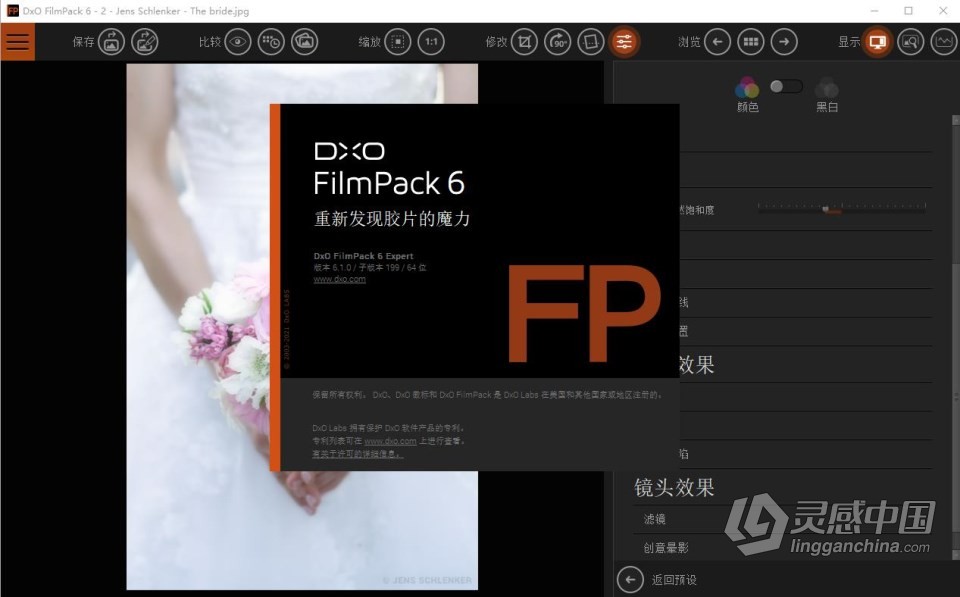
Task: Toggle the colour / black-white switch
Action: [786, 86]
